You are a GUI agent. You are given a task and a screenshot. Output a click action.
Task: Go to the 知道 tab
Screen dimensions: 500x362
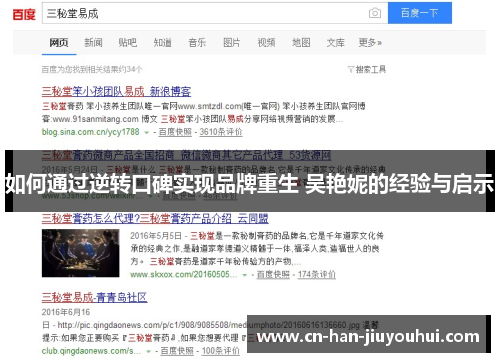(162, 43)
